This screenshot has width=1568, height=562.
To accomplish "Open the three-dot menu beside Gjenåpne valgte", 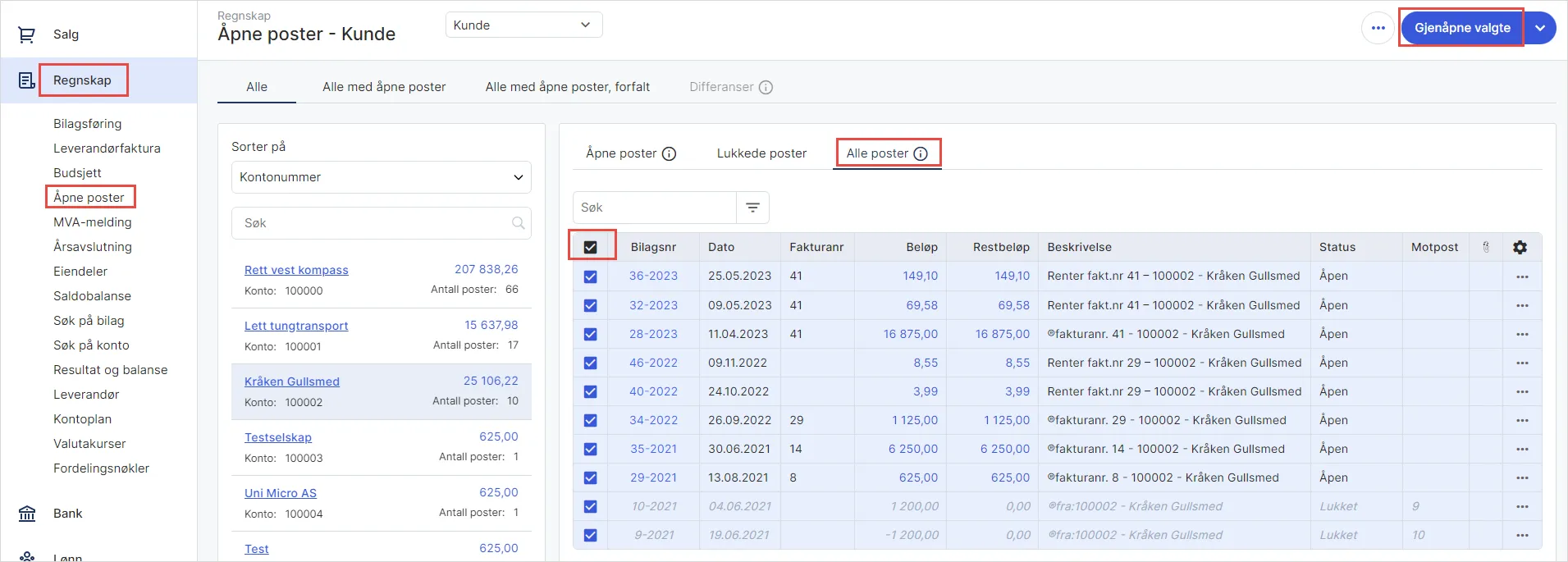I will click(x=1378, y=28).
